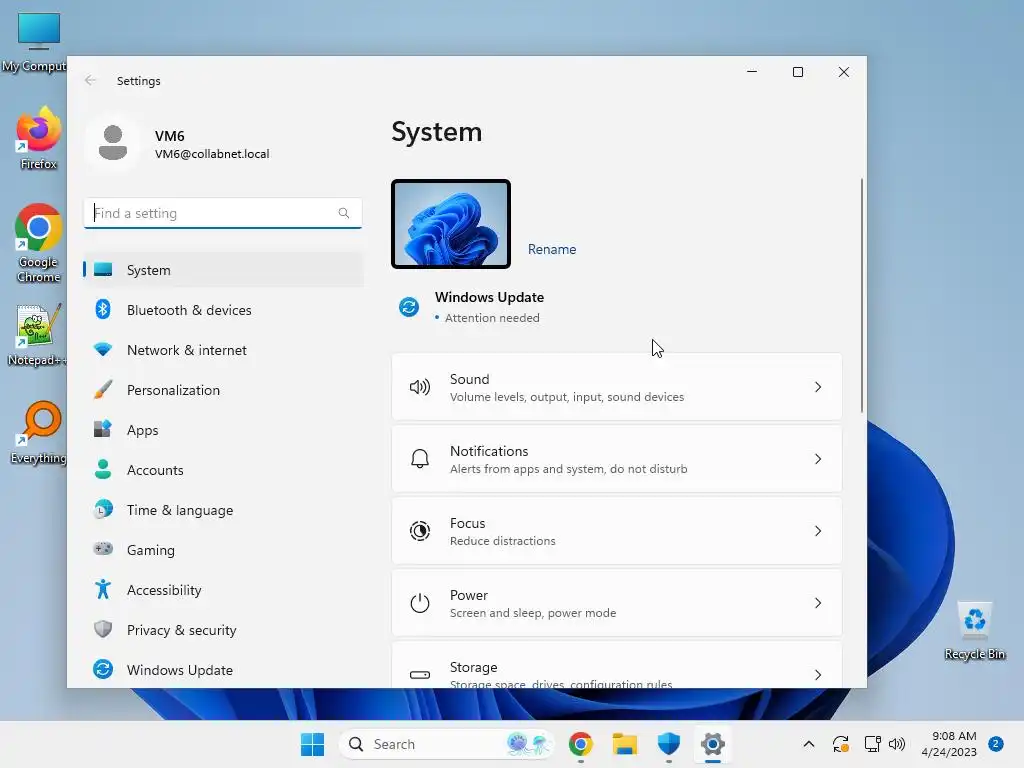
Task: Open Notifications alerts card
Action: [616, 459]
